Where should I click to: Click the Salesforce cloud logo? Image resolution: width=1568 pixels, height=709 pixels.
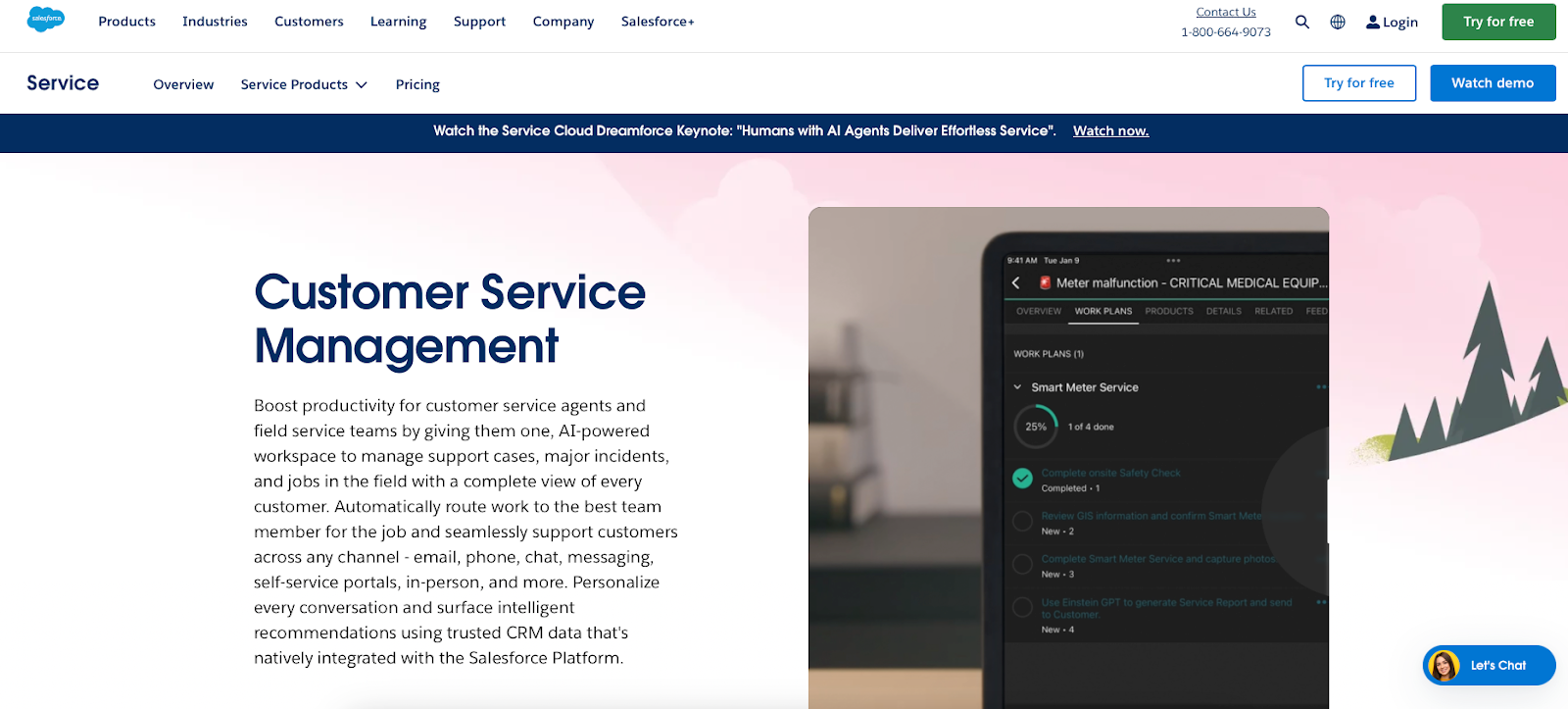[x=45, y=19]
